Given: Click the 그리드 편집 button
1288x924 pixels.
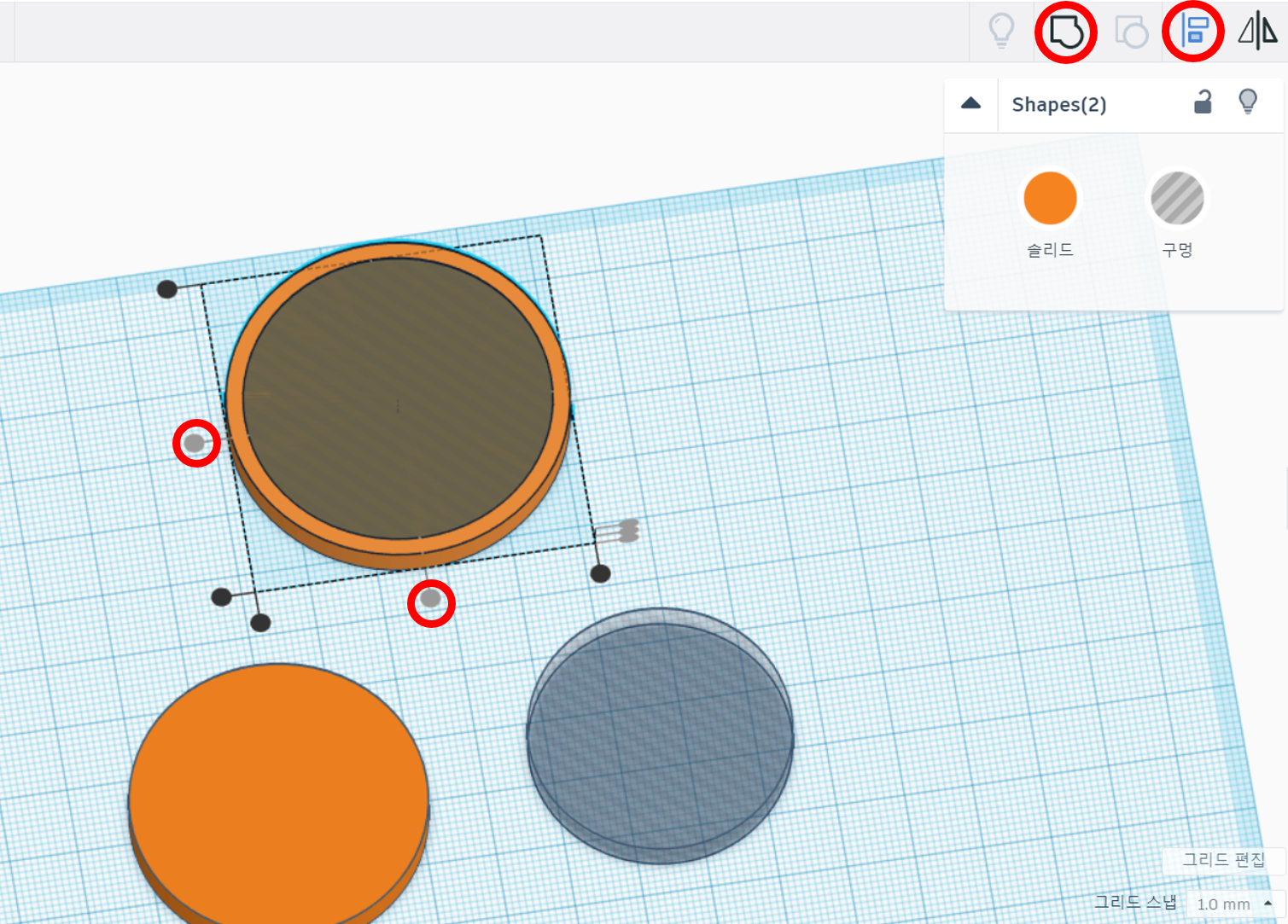Looking at the screenshot, I should (x=1224, y=861).
